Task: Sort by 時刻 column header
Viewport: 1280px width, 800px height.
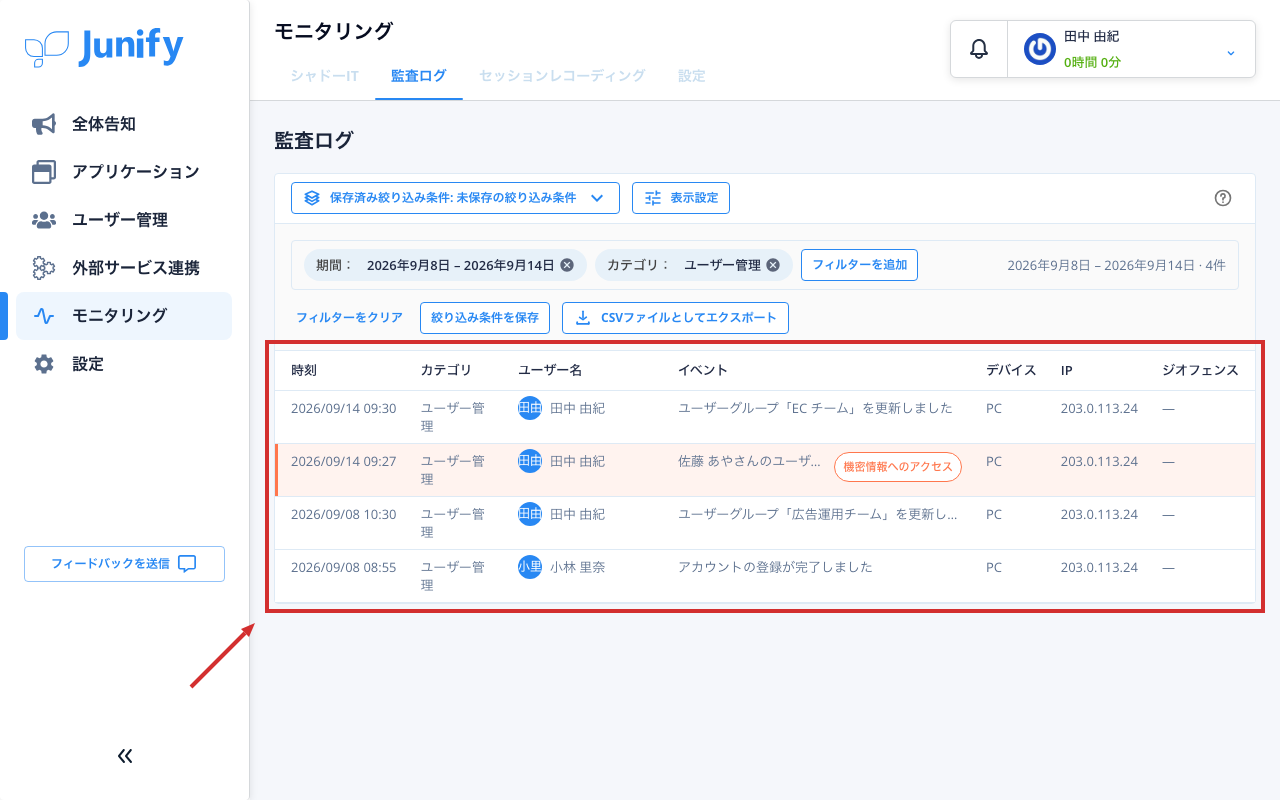Action: 304,370
